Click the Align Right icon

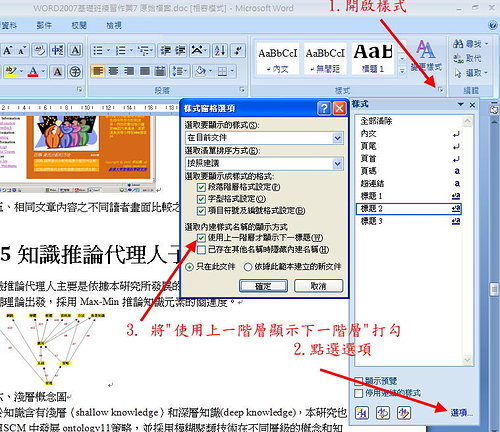click(129, 71)
